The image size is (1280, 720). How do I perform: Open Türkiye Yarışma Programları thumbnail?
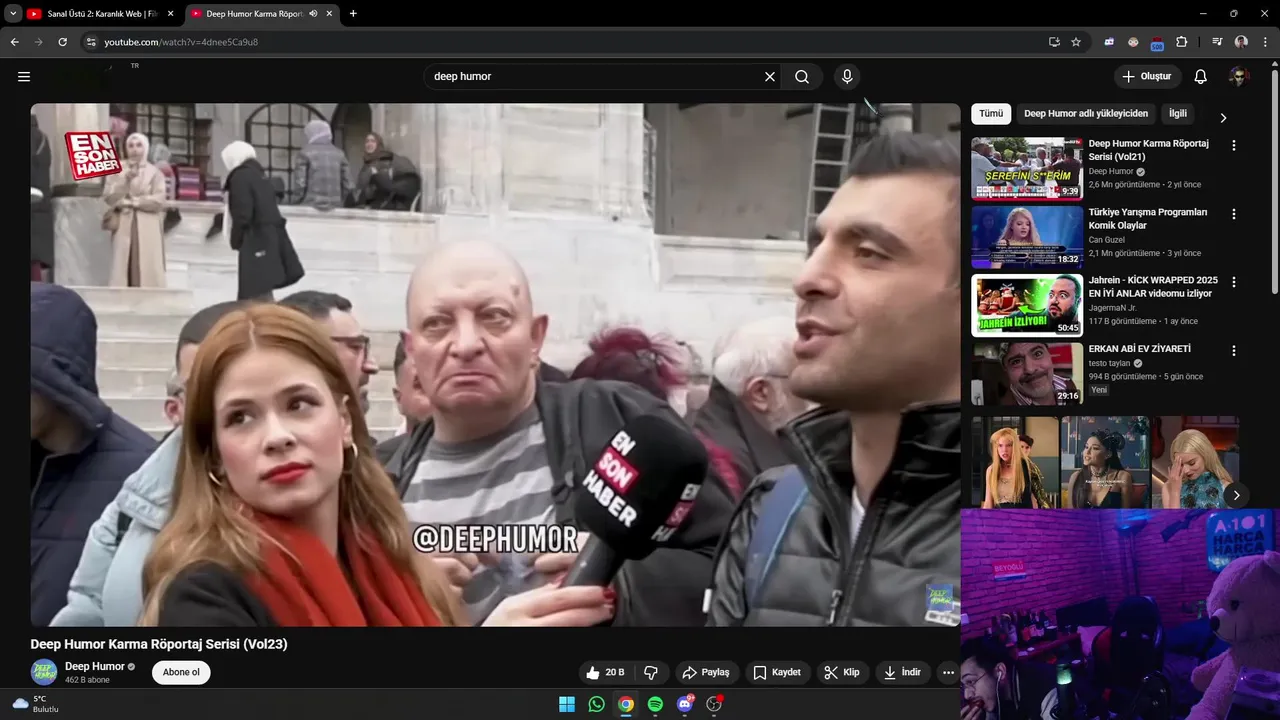pos(1027,236)
